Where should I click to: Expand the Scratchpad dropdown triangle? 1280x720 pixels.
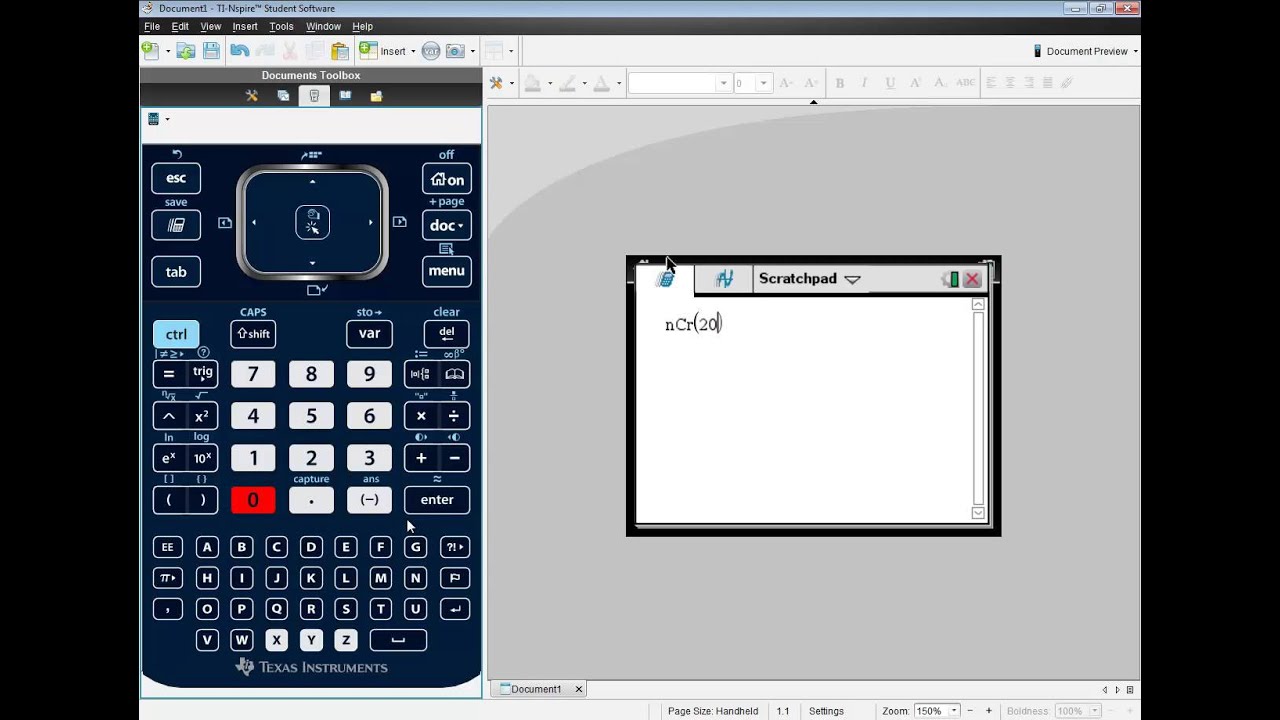pyautogui.click(x=852, y=280)
